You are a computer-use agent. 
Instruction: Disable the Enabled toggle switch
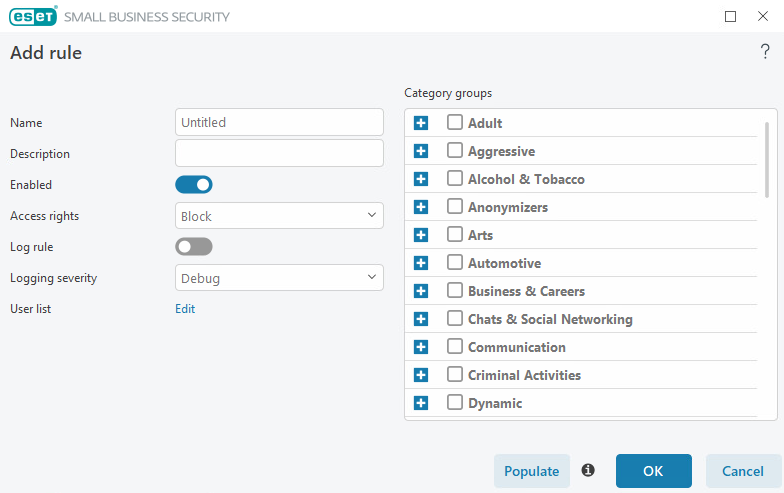[x=194, y=185]
